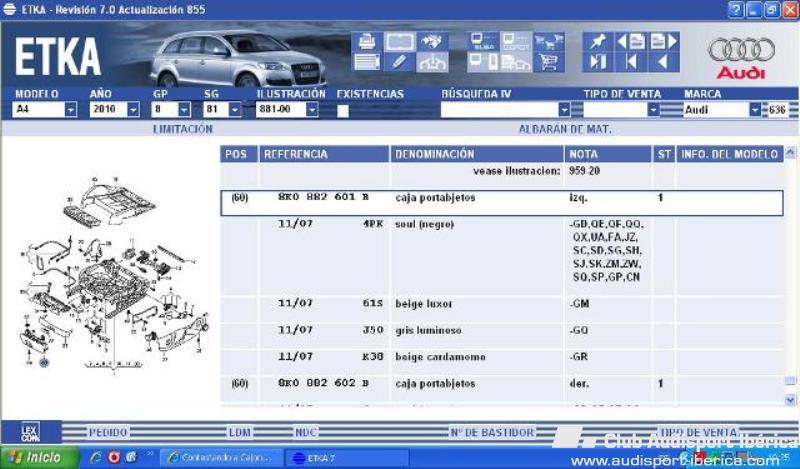Click the 636 field next to Marca
800x469 pixels.
[x=778, y=110]
